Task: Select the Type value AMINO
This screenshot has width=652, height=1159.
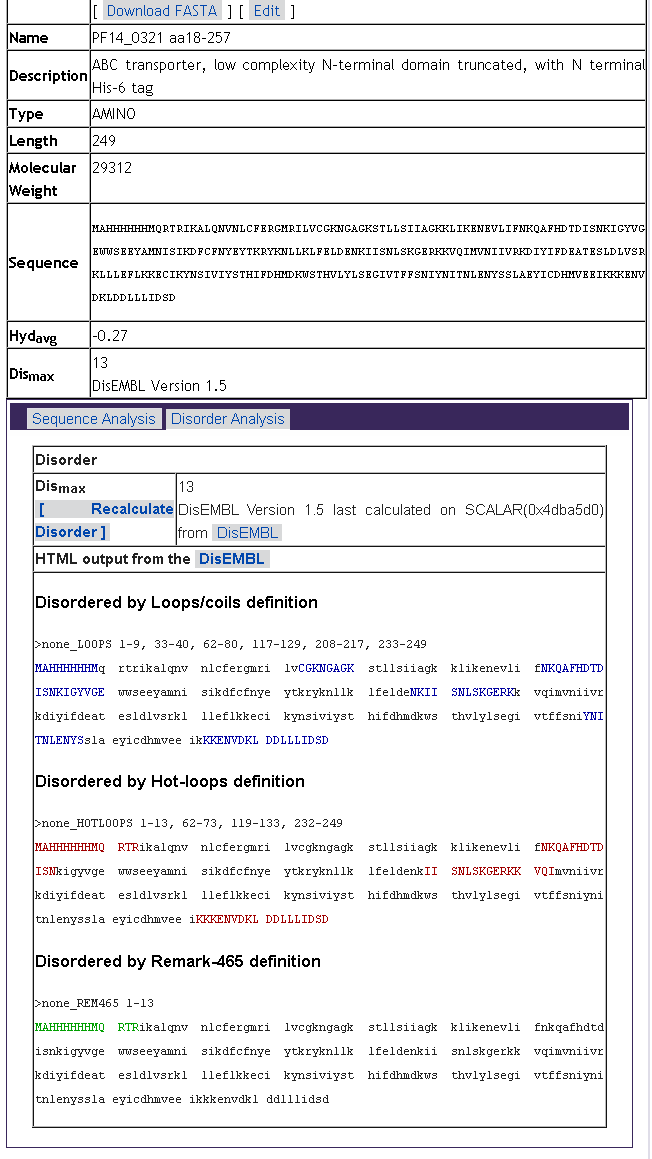Action: (x=114, y=114)
